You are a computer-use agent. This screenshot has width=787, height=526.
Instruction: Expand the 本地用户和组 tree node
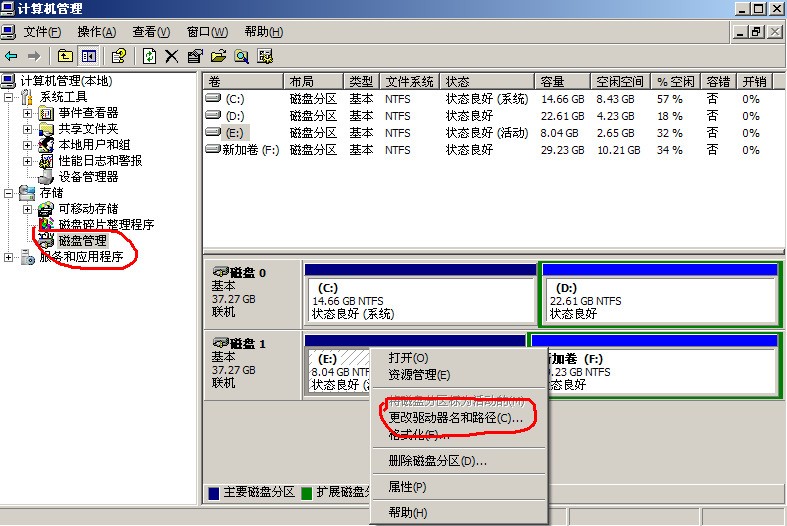click(x=28, y=145)
